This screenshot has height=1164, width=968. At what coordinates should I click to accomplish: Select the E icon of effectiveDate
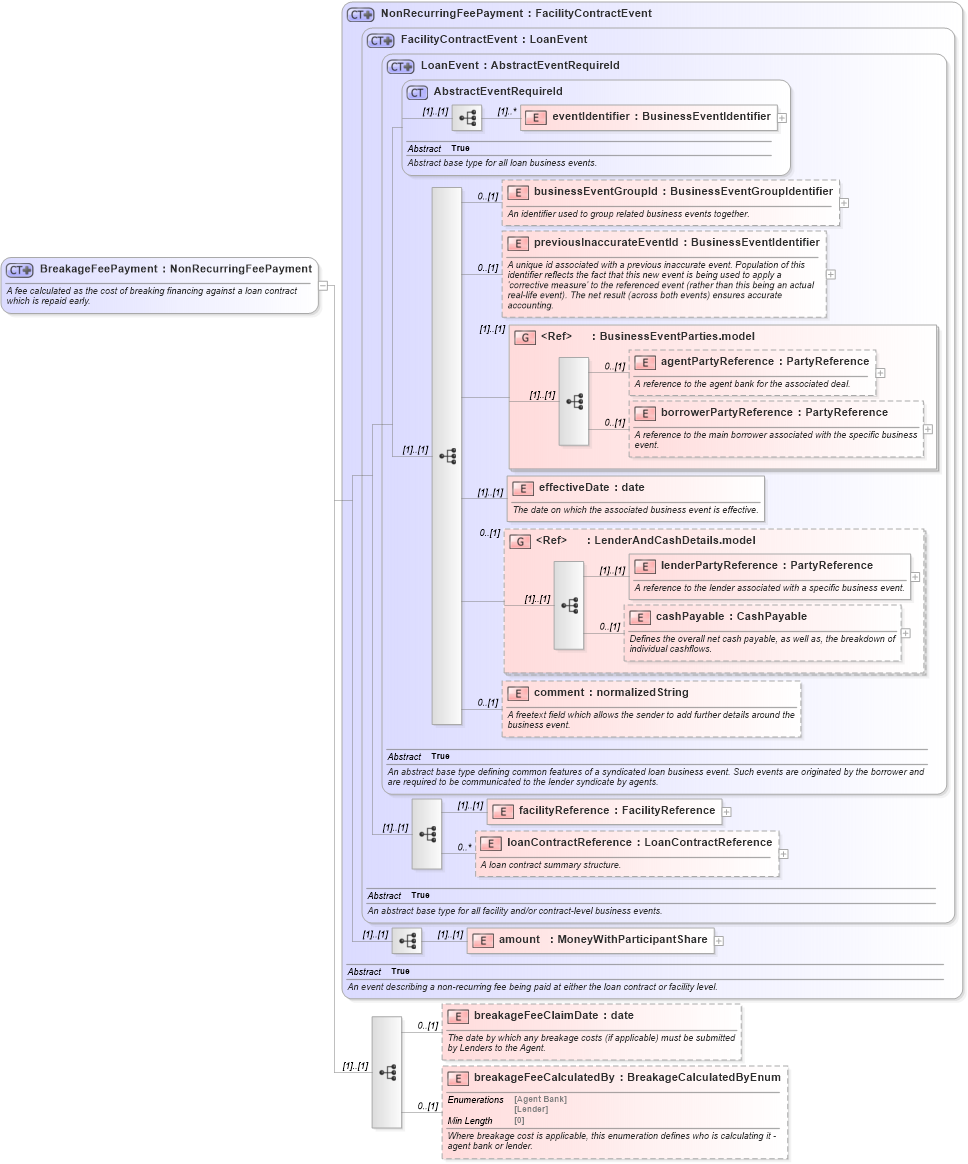[x=523, y=488]
